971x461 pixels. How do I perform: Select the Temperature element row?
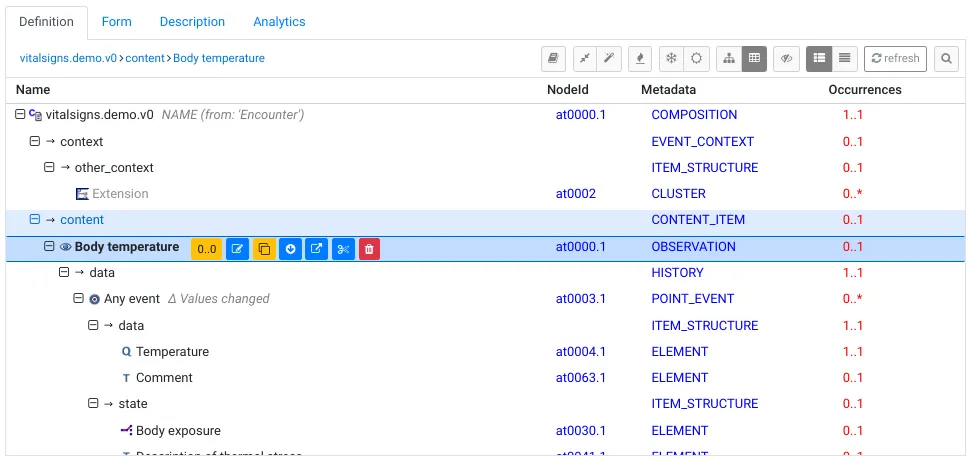172,352
